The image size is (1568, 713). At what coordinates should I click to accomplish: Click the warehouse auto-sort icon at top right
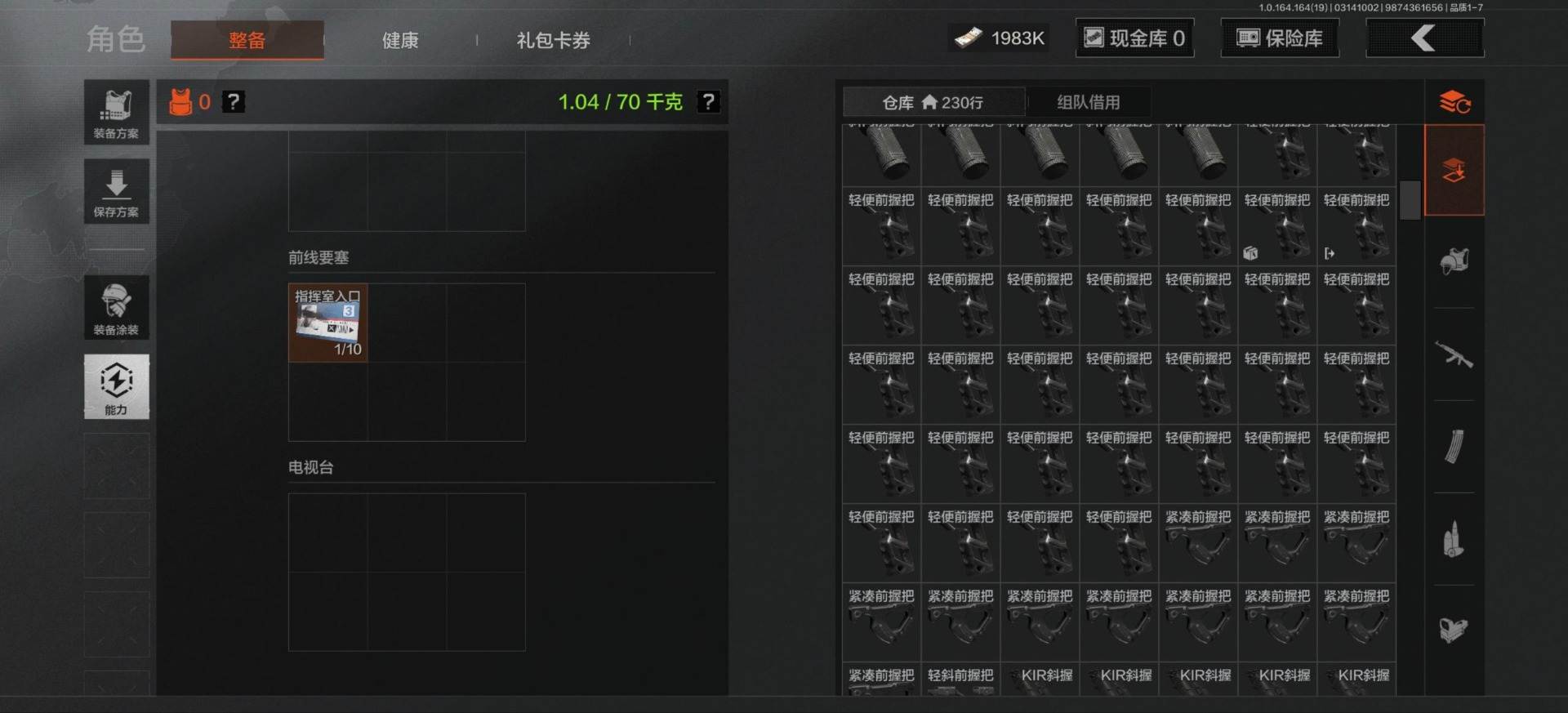pyautogui.click(x=1454, y=102)
